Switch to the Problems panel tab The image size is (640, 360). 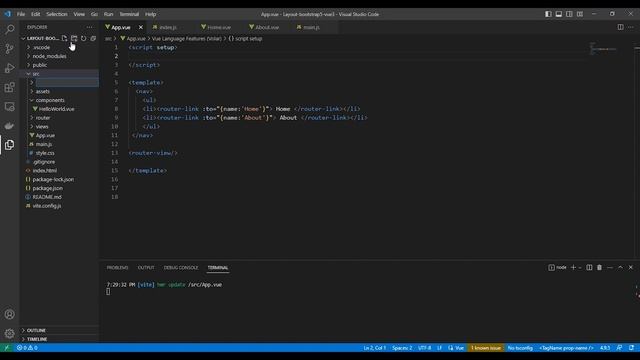point(118,268)
